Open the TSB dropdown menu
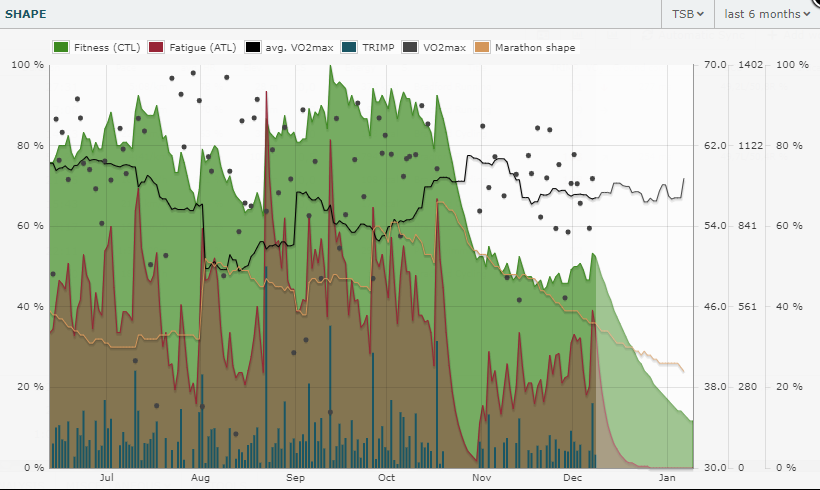 pos(686,14)
